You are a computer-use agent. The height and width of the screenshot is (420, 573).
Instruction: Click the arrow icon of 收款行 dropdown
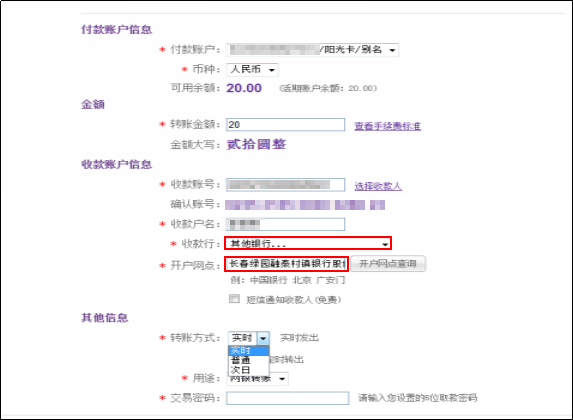pyautogui.click(x=385, y=244)
